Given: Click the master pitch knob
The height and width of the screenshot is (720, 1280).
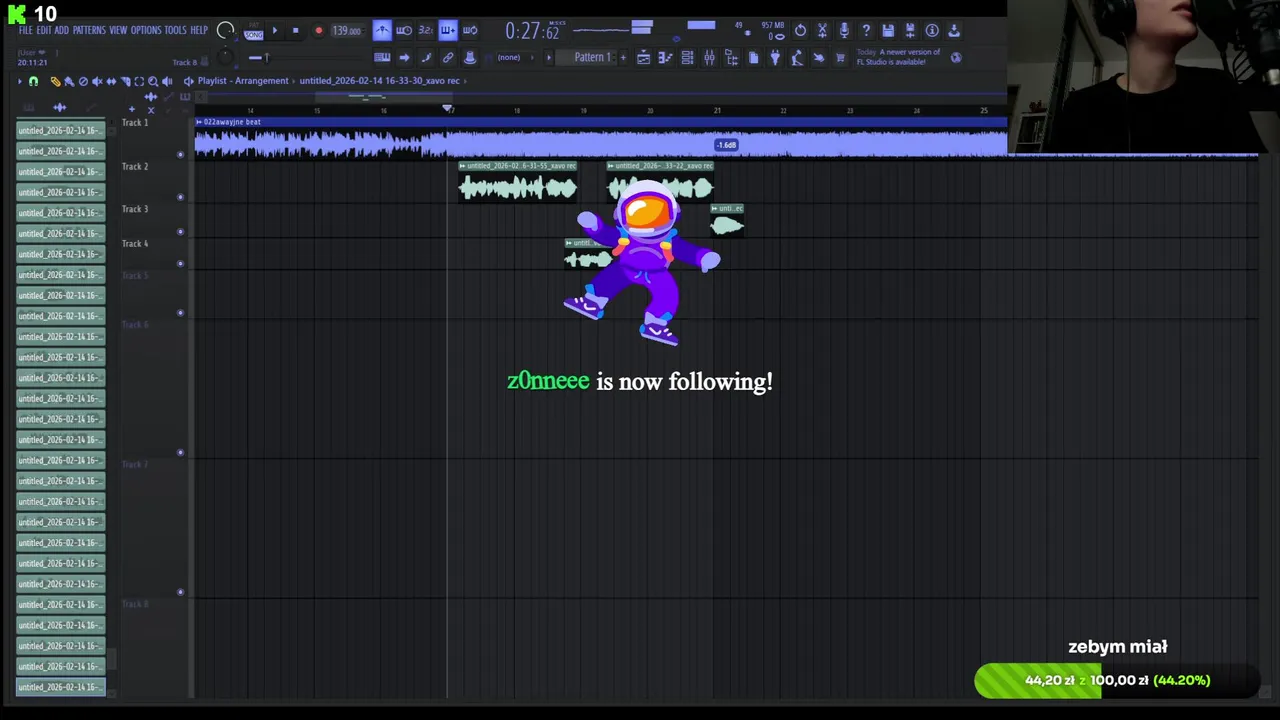Looking at the screenshot, I should tap(225, 57).
